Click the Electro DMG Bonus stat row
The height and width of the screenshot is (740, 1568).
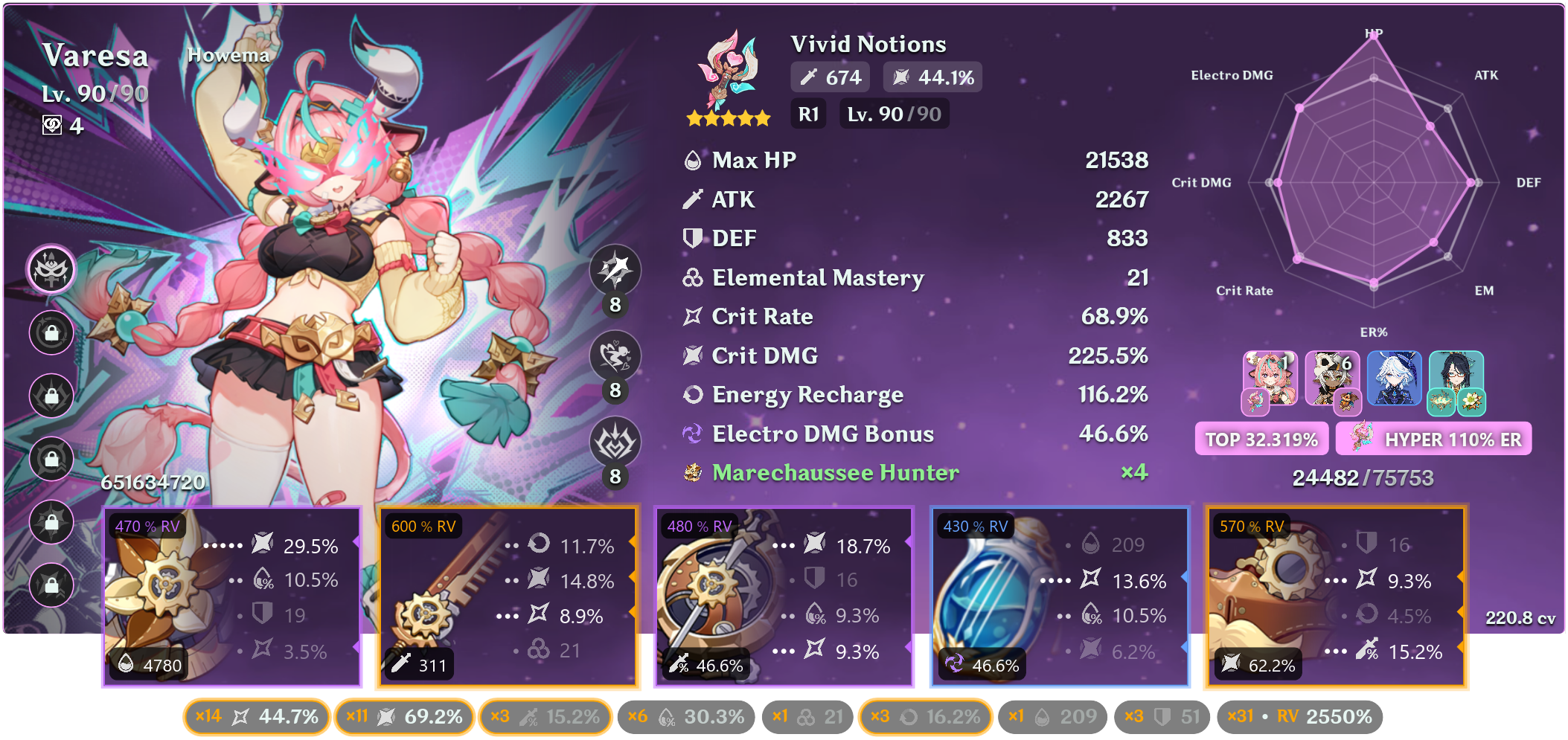point(915,434)
